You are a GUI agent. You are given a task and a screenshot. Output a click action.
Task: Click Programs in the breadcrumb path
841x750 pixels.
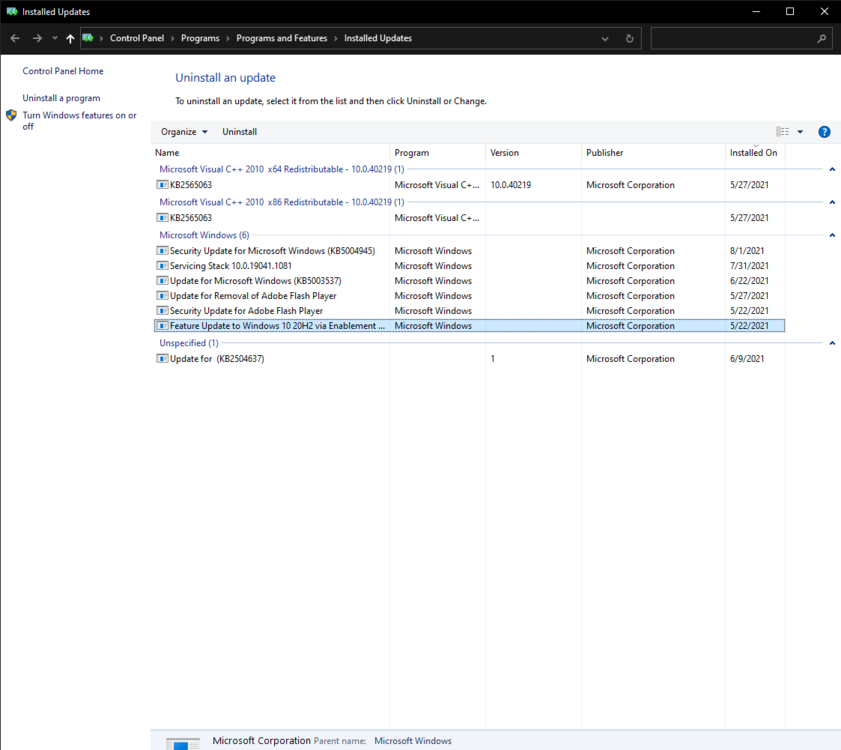click(x=200, y=39)
